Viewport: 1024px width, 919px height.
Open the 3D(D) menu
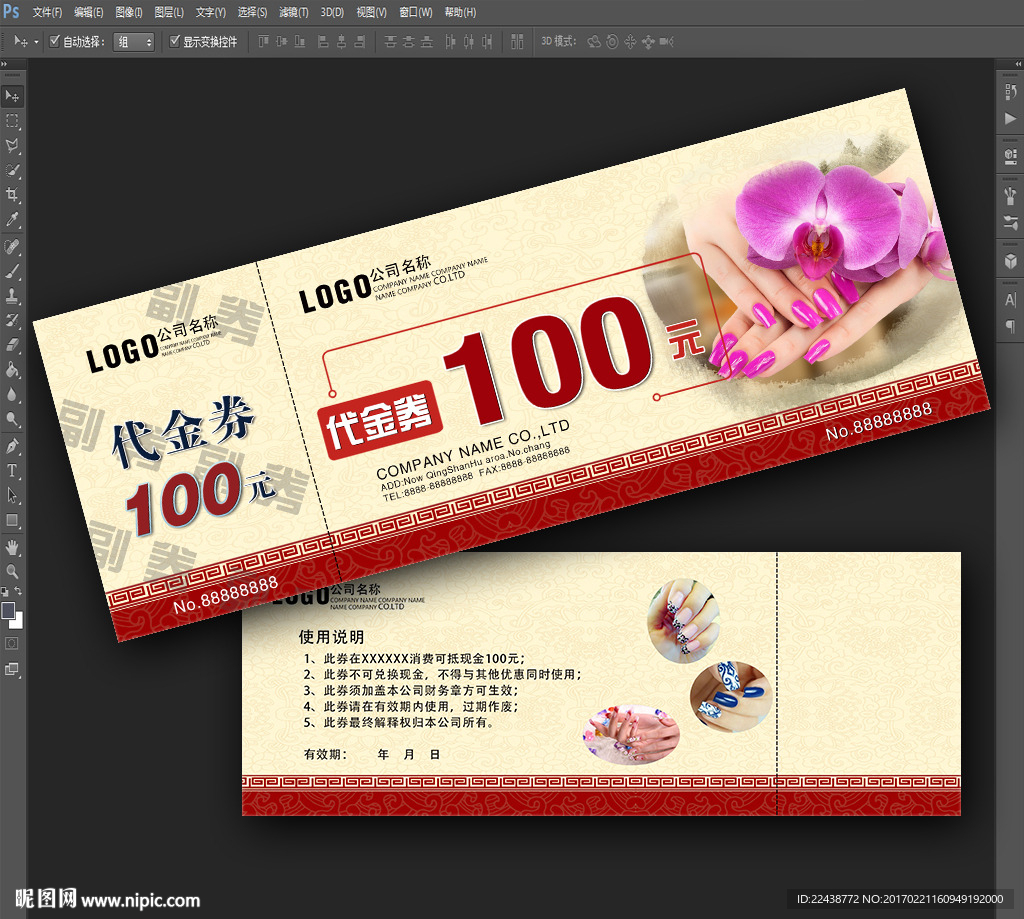332,12
